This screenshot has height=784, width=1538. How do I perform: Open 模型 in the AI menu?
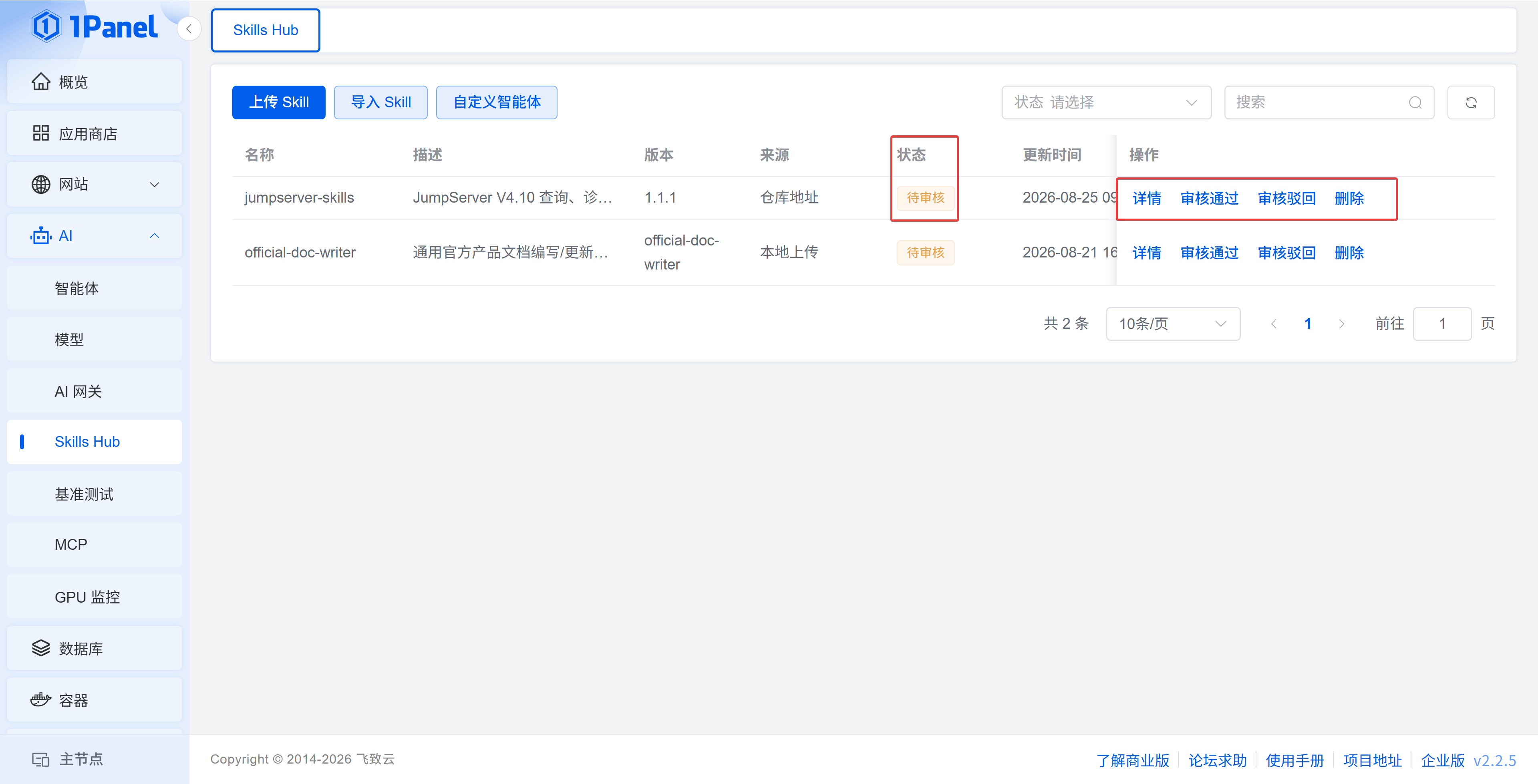coord(95,339)
